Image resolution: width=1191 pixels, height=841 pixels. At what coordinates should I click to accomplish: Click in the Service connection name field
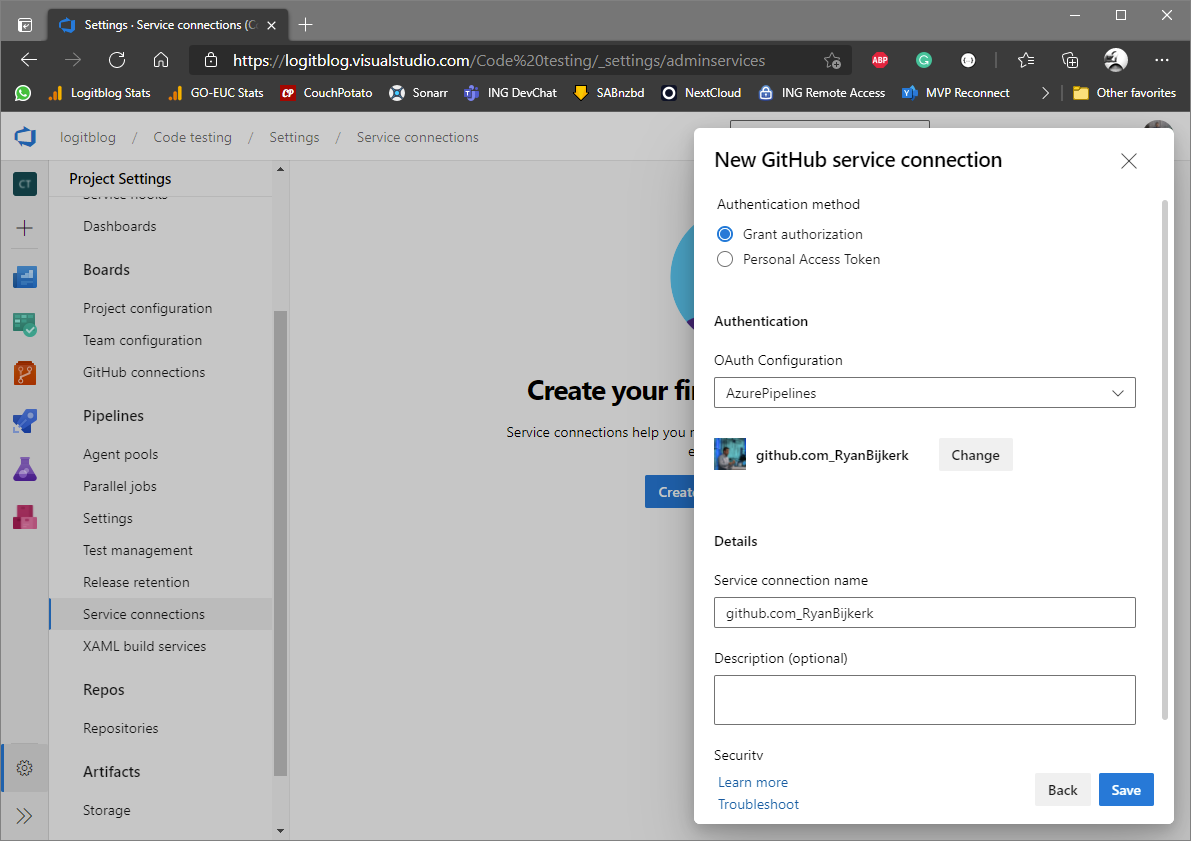[x=924, y=613]
